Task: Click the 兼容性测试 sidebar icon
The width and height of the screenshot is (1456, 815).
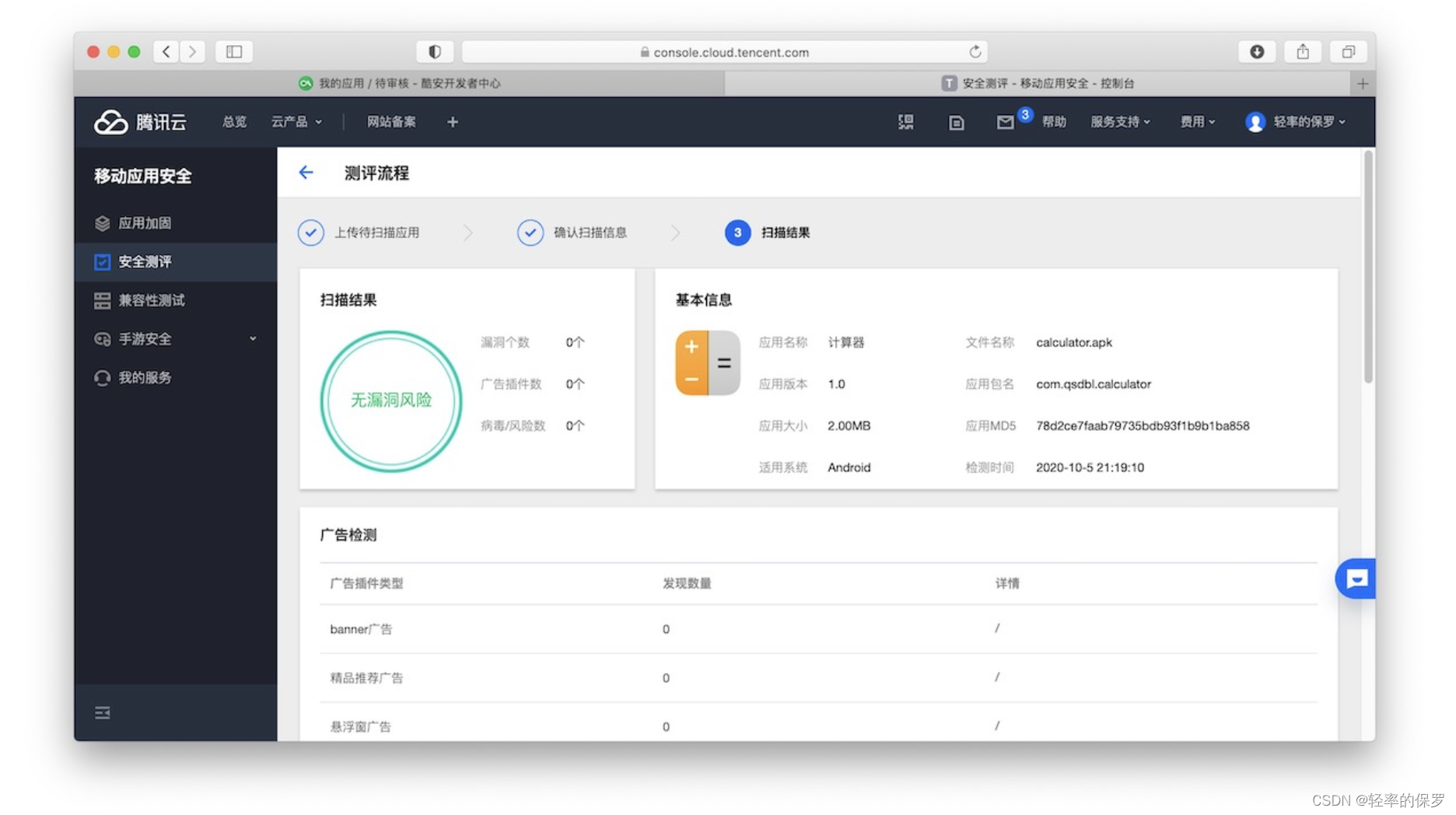Action: click(x=102, y=300)
